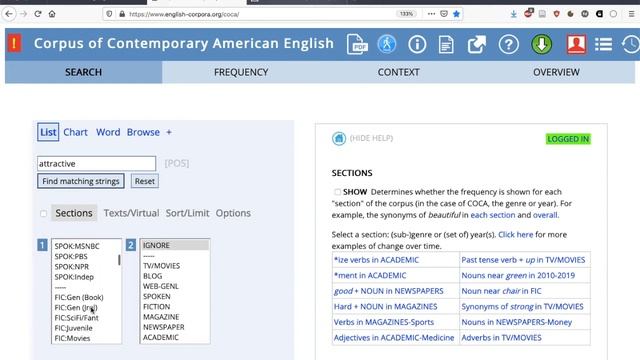Tick the SHOW checkbox in help panel
This screenshot has height=360, width=640.
point(337,192)
